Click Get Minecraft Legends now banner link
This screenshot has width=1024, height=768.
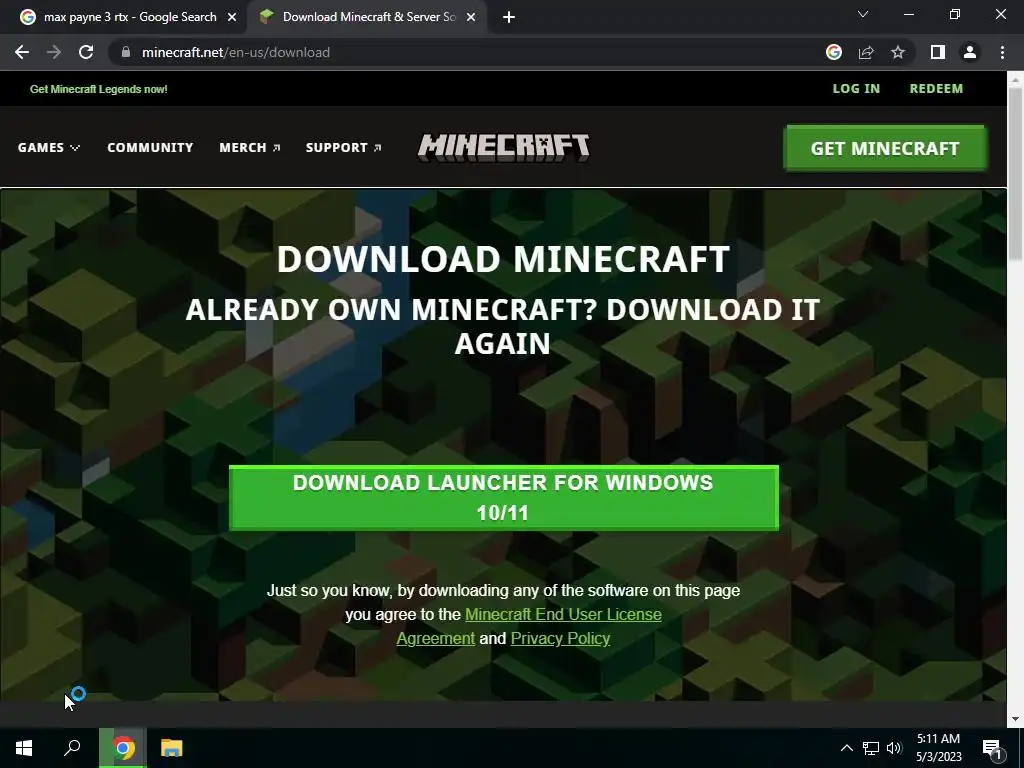tap(99, 89)
